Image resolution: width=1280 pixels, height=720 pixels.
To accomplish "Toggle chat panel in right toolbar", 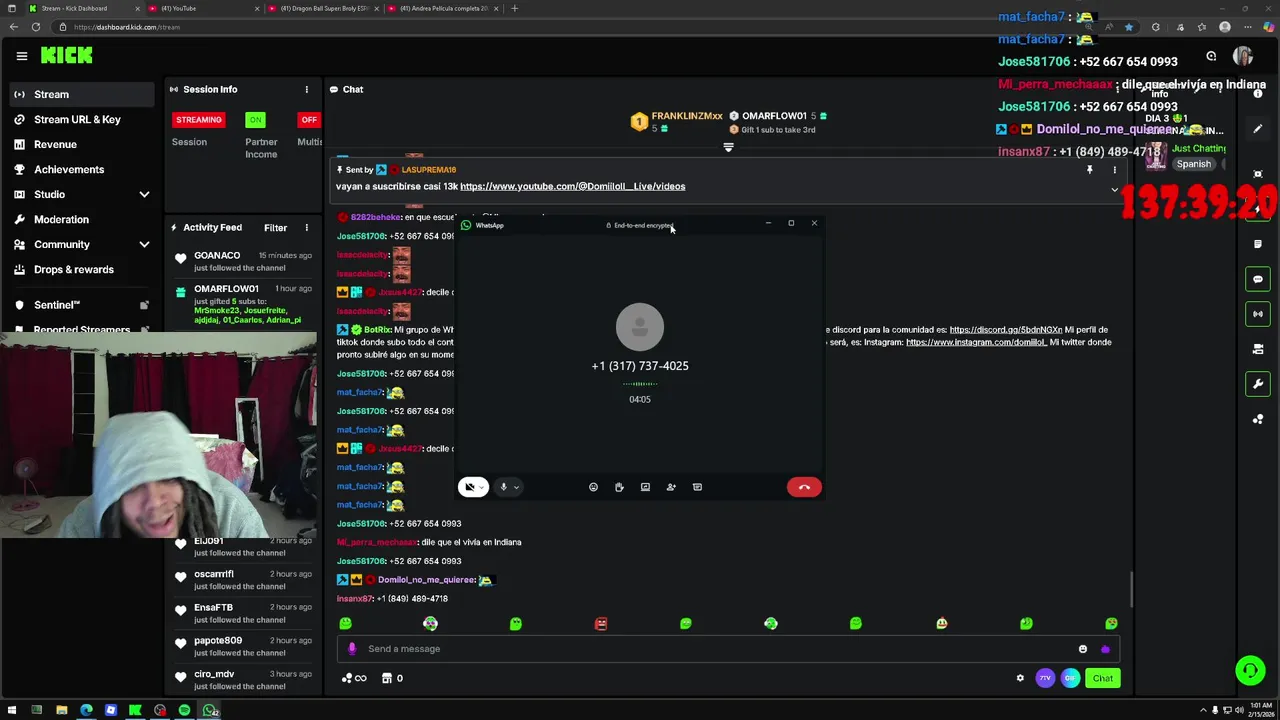I will click(x=1258, y=279).
